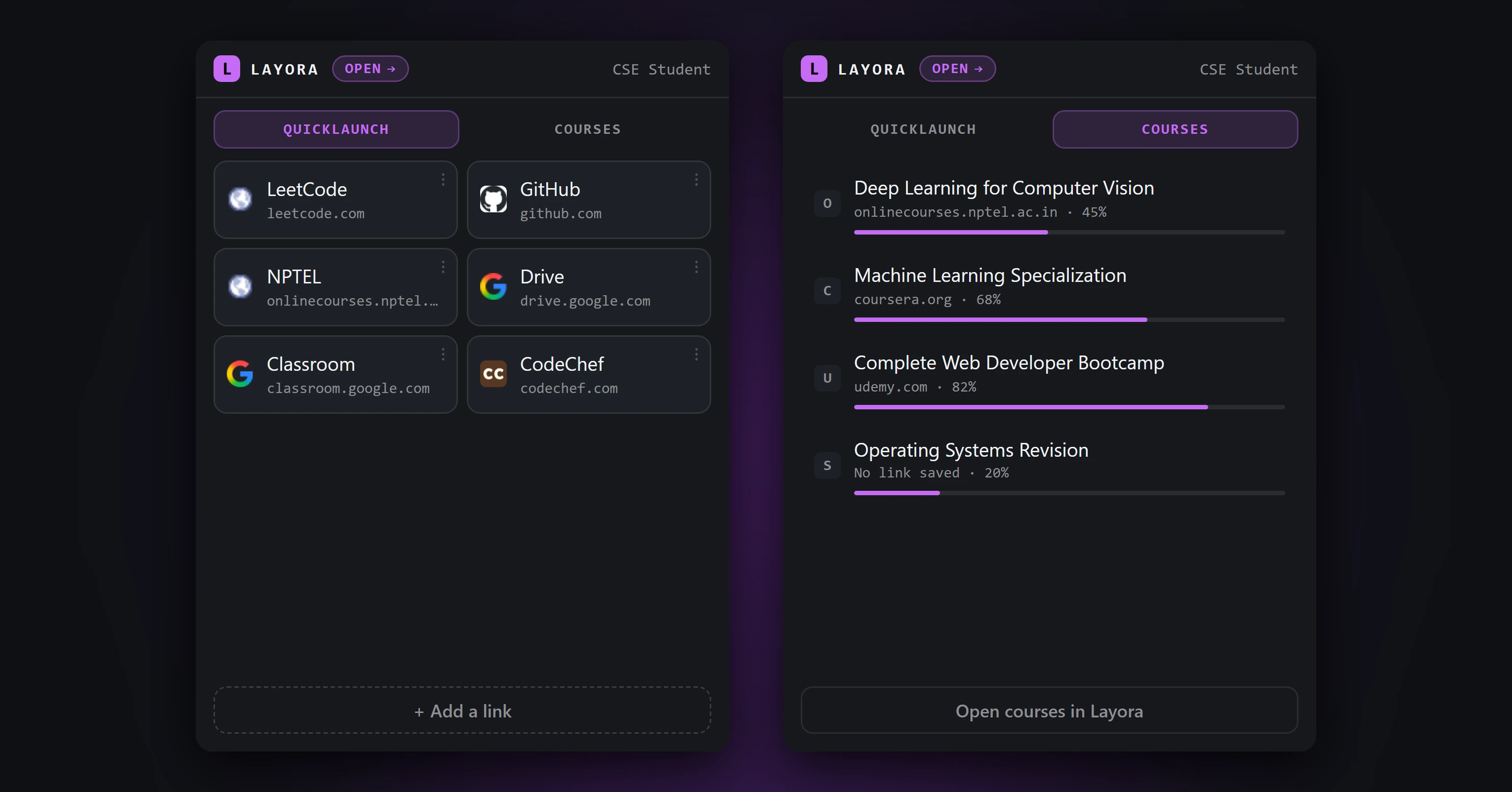Image resolution: width=1512 pixels, height=792 pixels.
Task: Select Courses tab in right panel
Action: pyautogui.click(x=1175, y=129)
